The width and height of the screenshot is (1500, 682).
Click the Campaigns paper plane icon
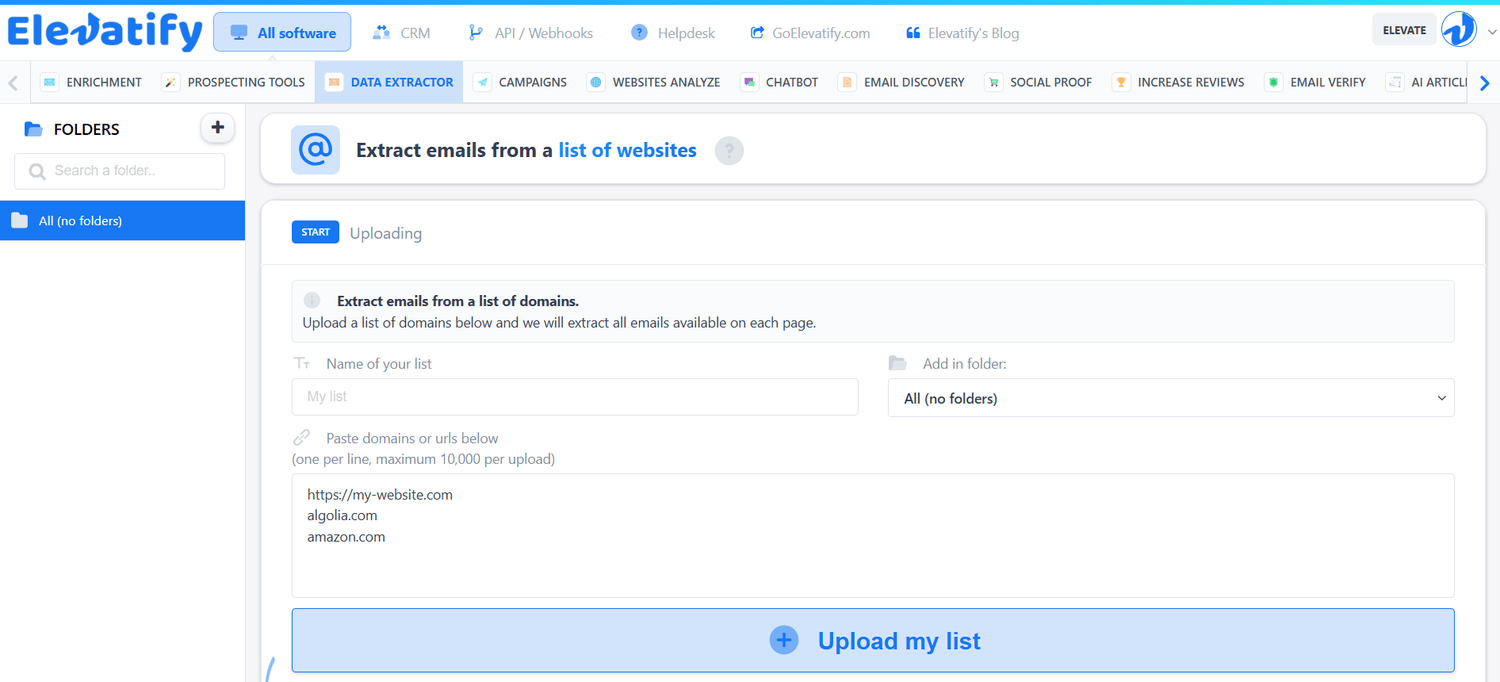click(483, 82)
